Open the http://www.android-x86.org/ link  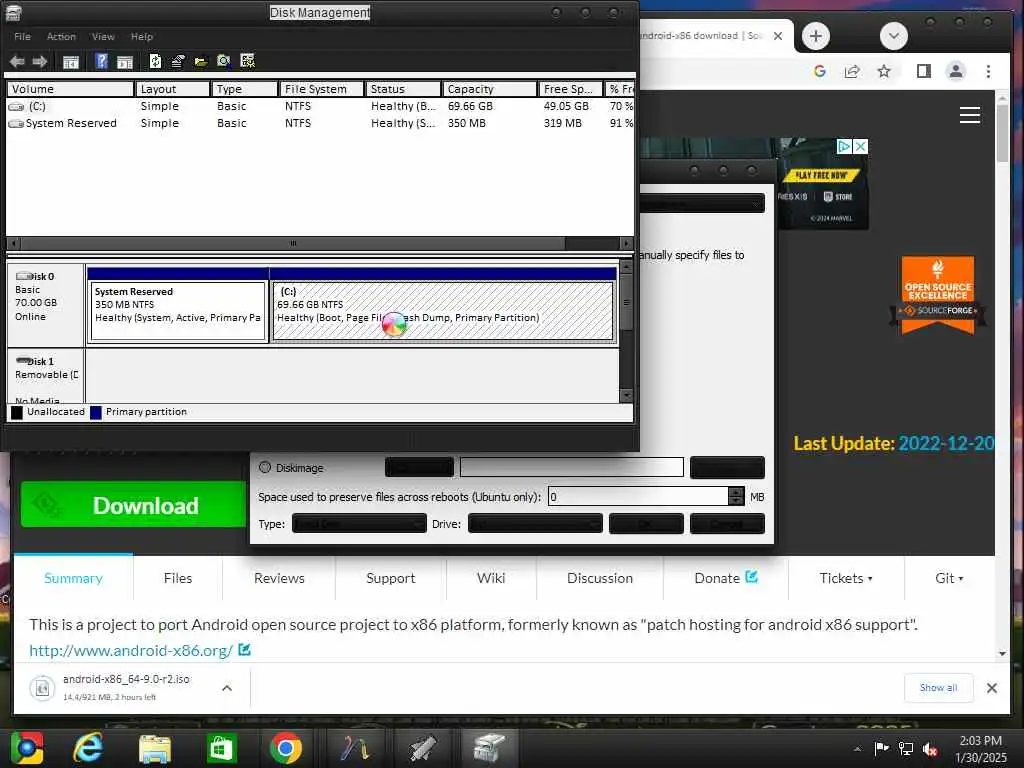[x=131, y=650]
